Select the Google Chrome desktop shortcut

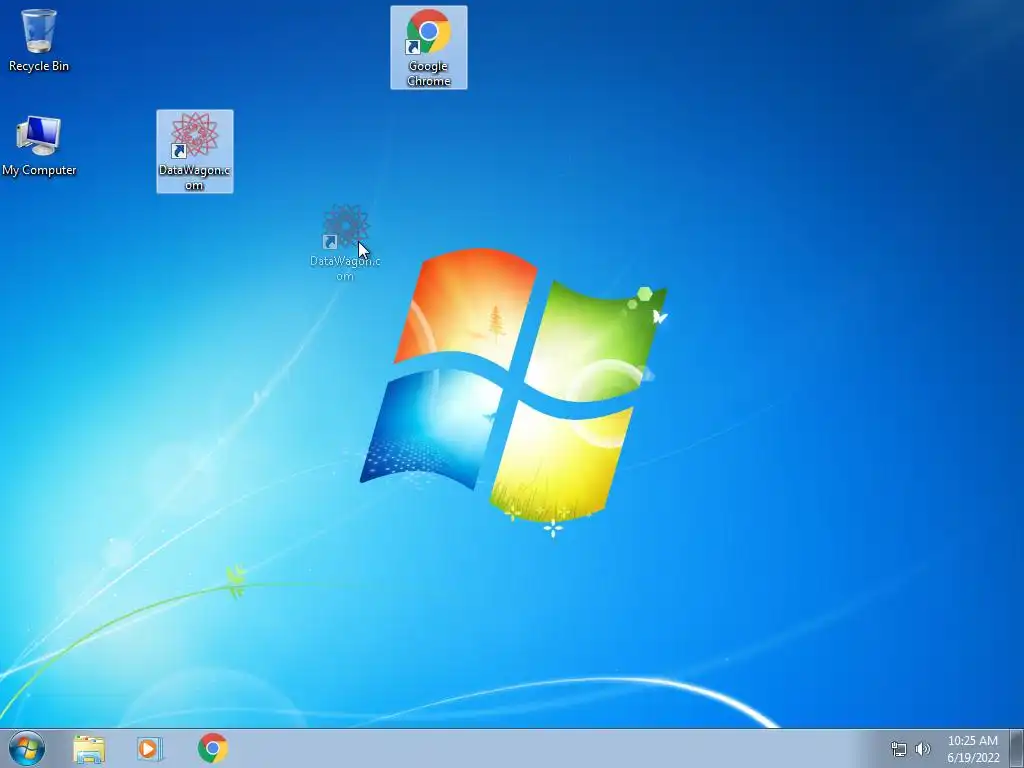point(428,48)
